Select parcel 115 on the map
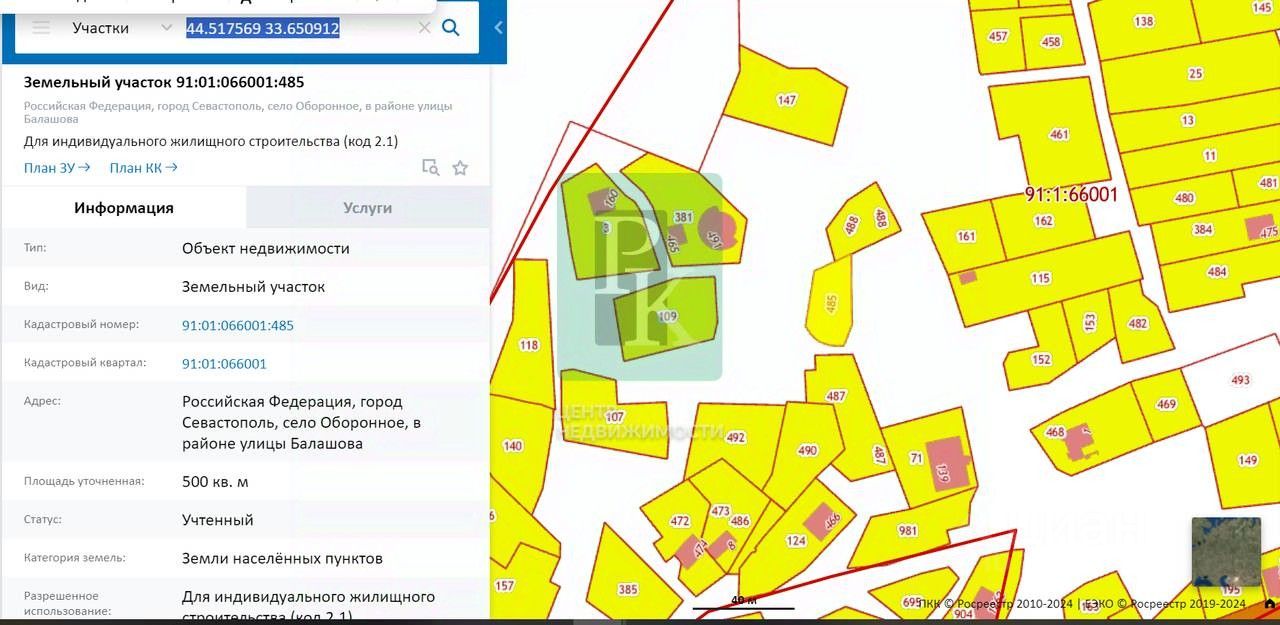Screen dimensions: 1280x625 click(x=1041, y=278)
